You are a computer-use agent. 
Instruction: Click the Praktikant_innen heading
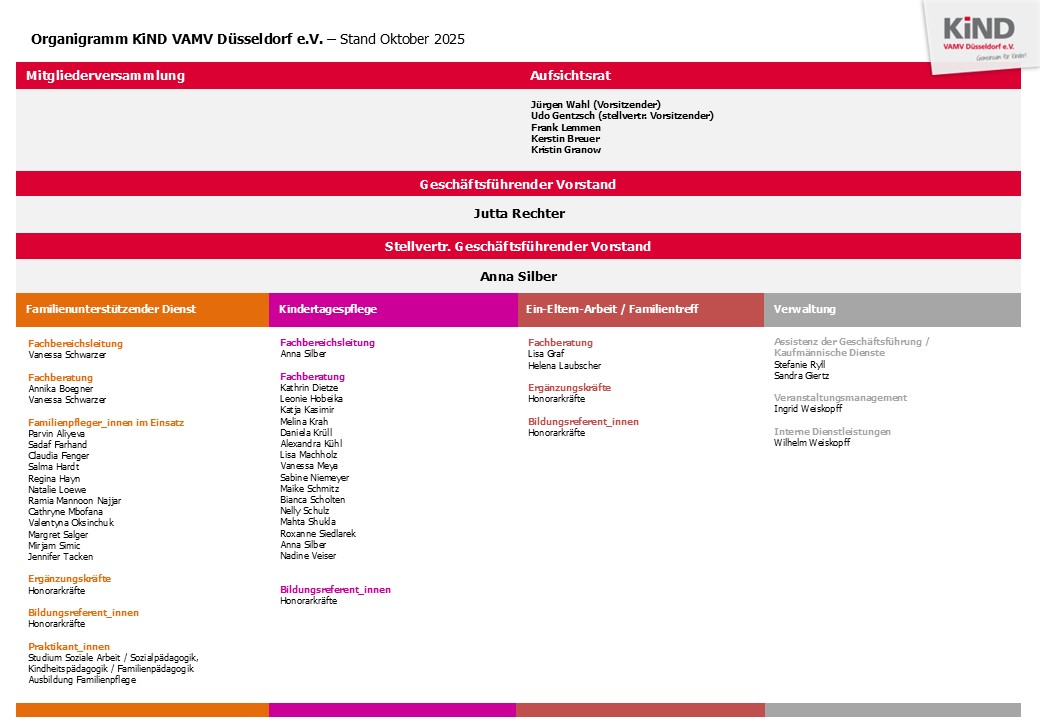pyautogui.click(x=69, y=647)
